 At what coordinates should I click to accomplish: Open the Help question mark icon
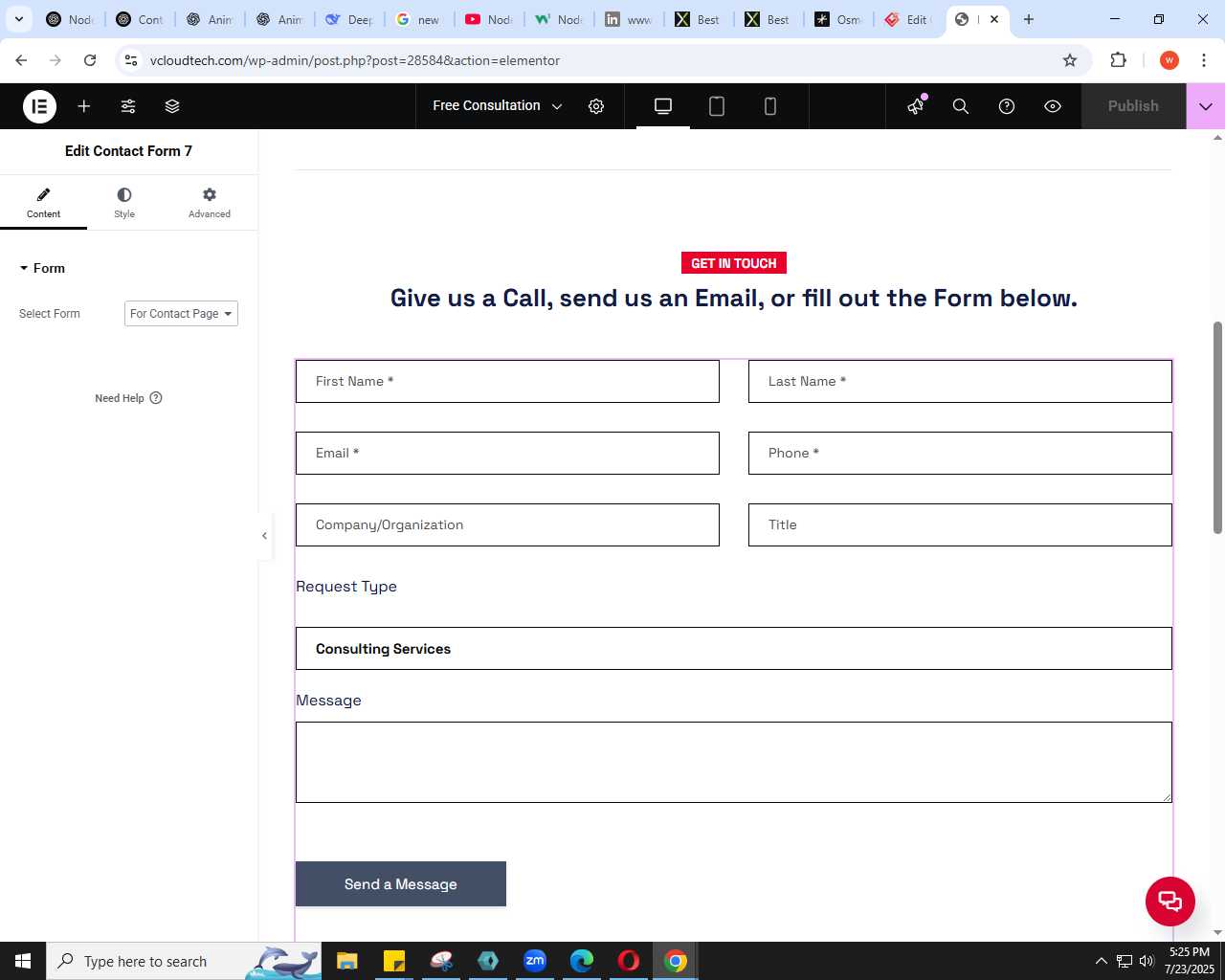1007,106
